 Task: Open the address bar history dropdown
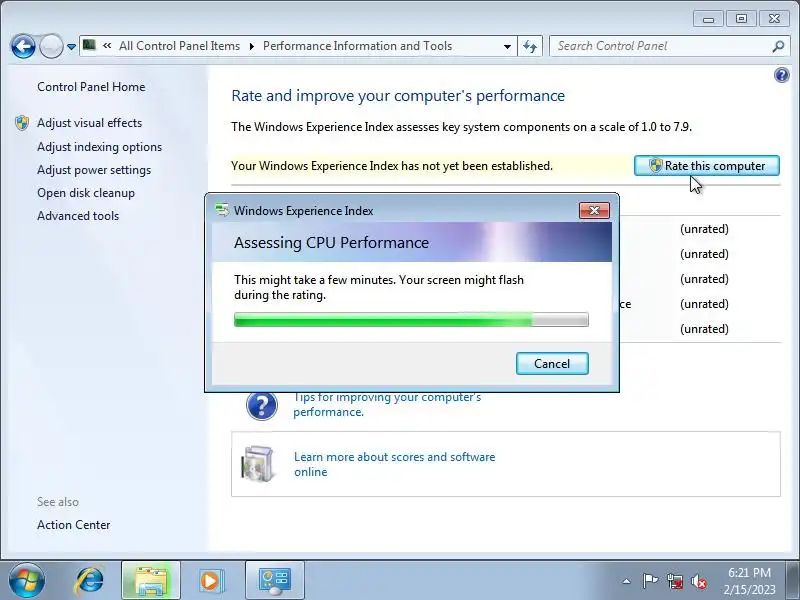[507, 46]
